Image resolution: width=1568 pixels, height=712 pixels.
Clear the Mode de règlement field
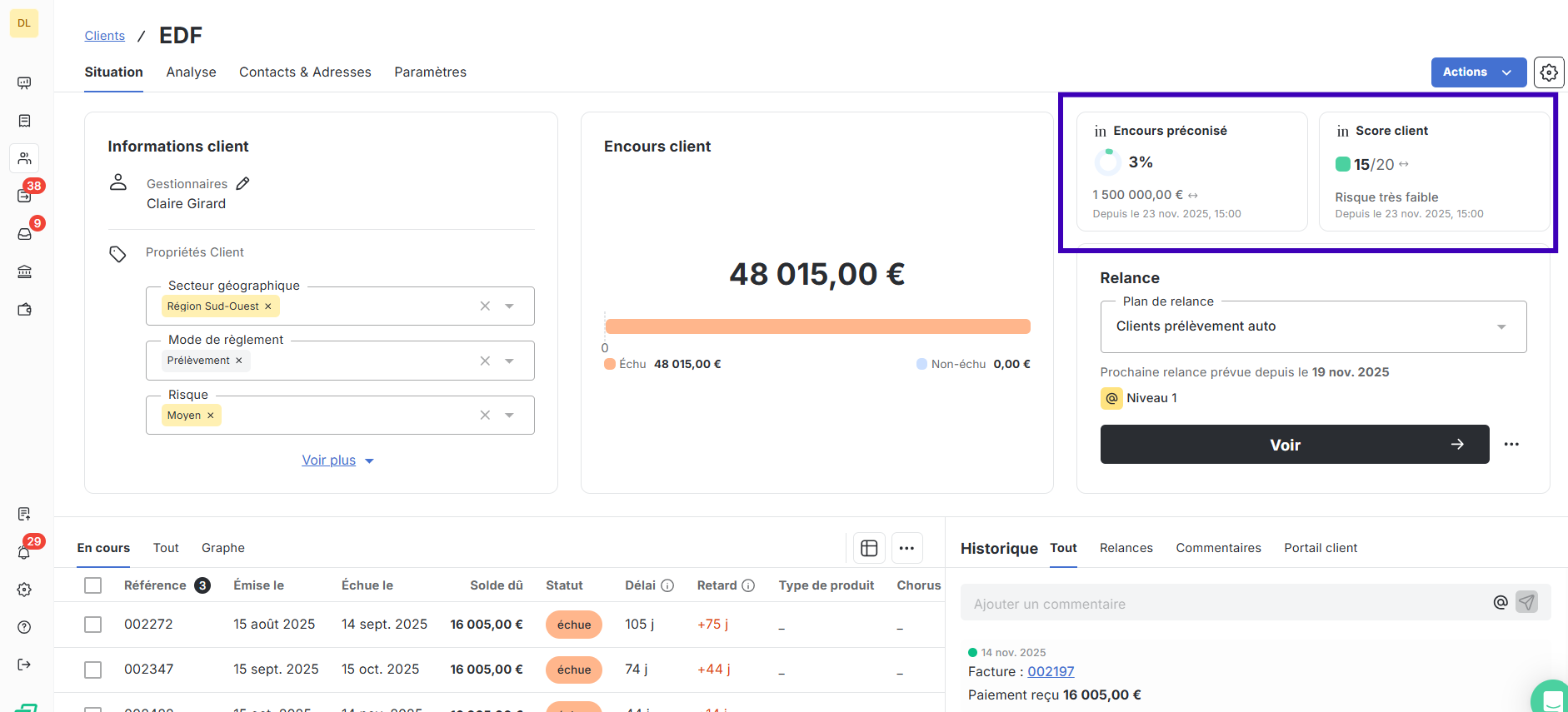[485, 361]
